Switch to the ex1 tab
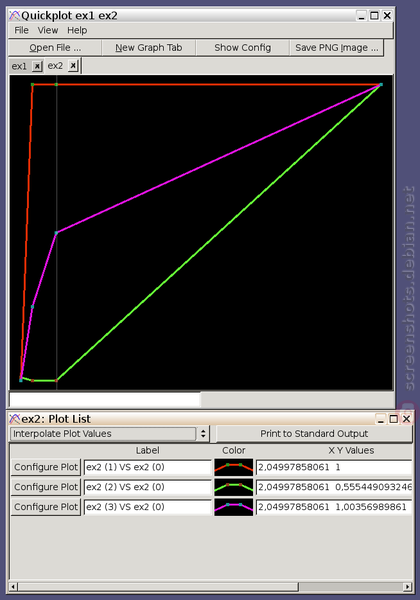This screenshot has width=420, height=600. click(19, 66)
